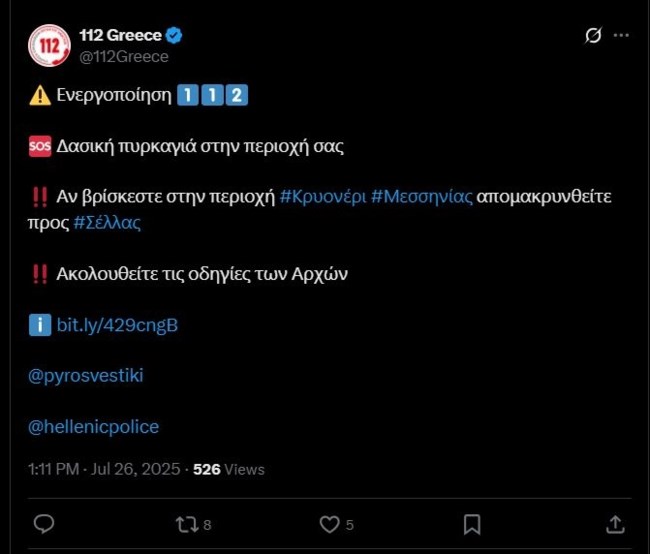Open hashtag #Σέλλας
The width and height of the screenshot is (650, 554).
(x=107, y=223)
